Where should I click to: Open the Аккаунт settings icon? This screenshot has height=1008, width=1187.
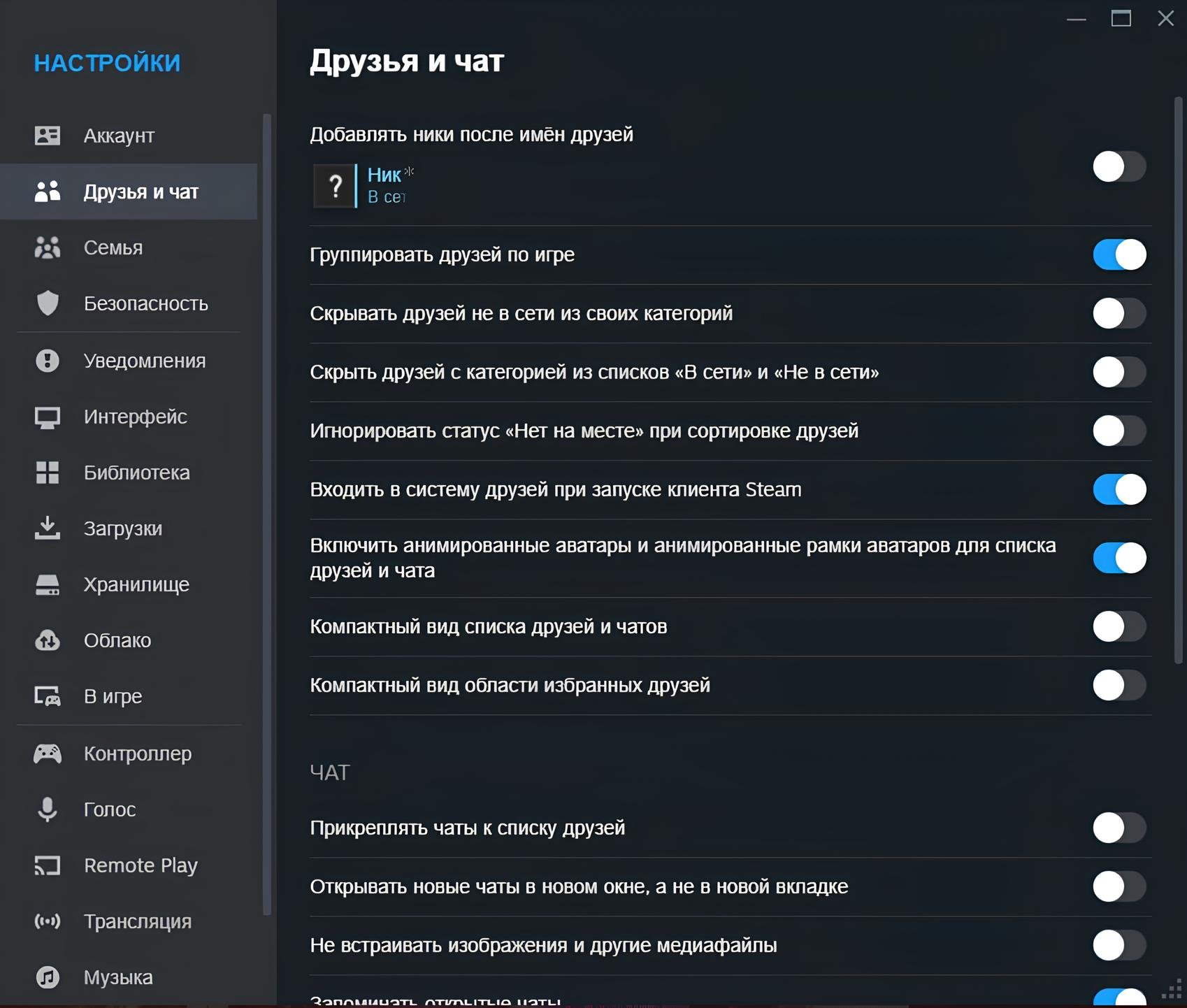coord(48,136)
